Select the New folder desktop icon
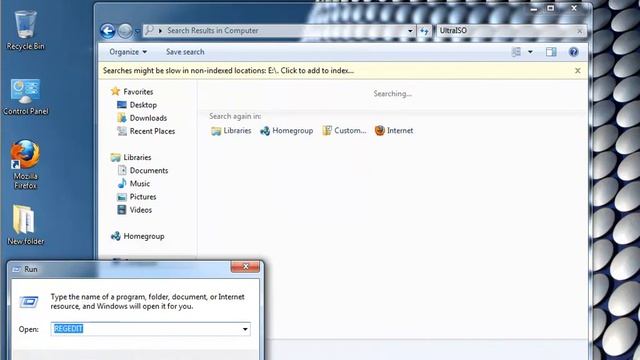 (x=25, y=225)
